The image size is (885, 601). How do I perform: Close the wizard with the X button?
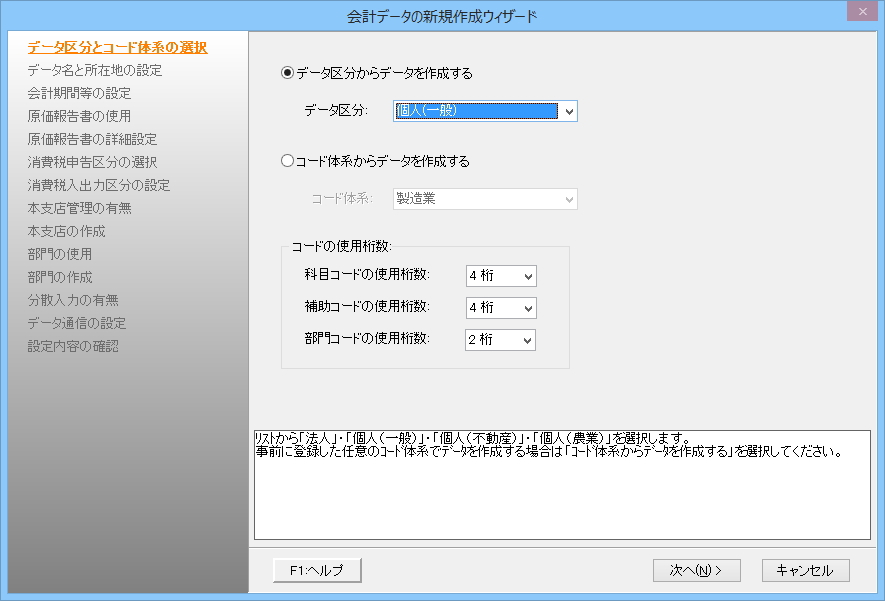coord(859,14)
